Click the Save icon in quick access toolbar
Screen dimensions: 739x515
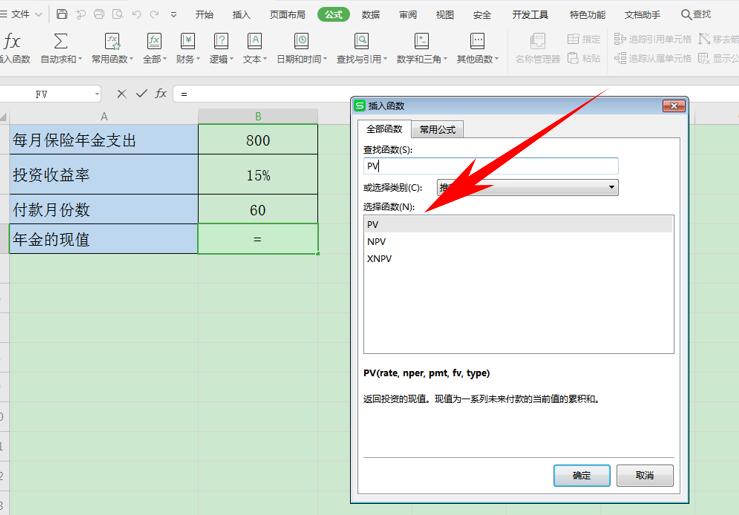click(x=62, y=14)
